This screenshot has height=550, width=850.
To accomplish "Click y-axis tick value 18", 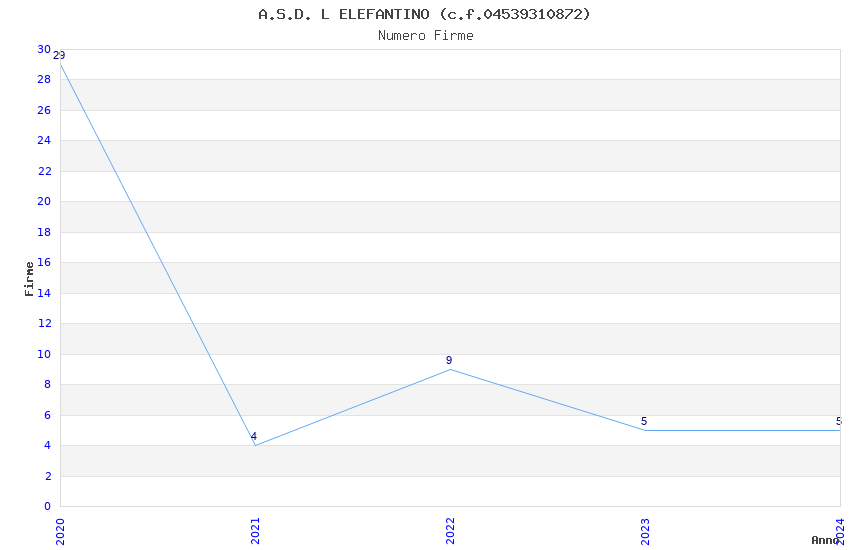I will point(44,232).
